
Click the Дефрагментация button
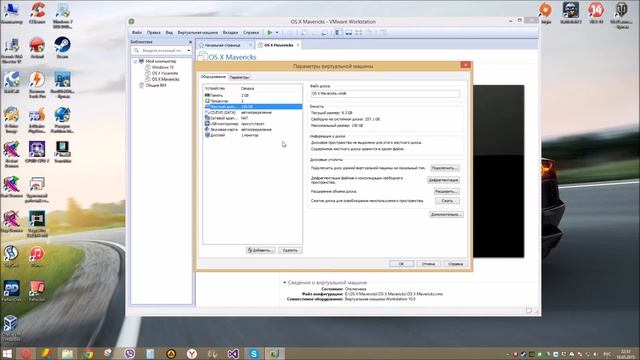click(443, 180)
